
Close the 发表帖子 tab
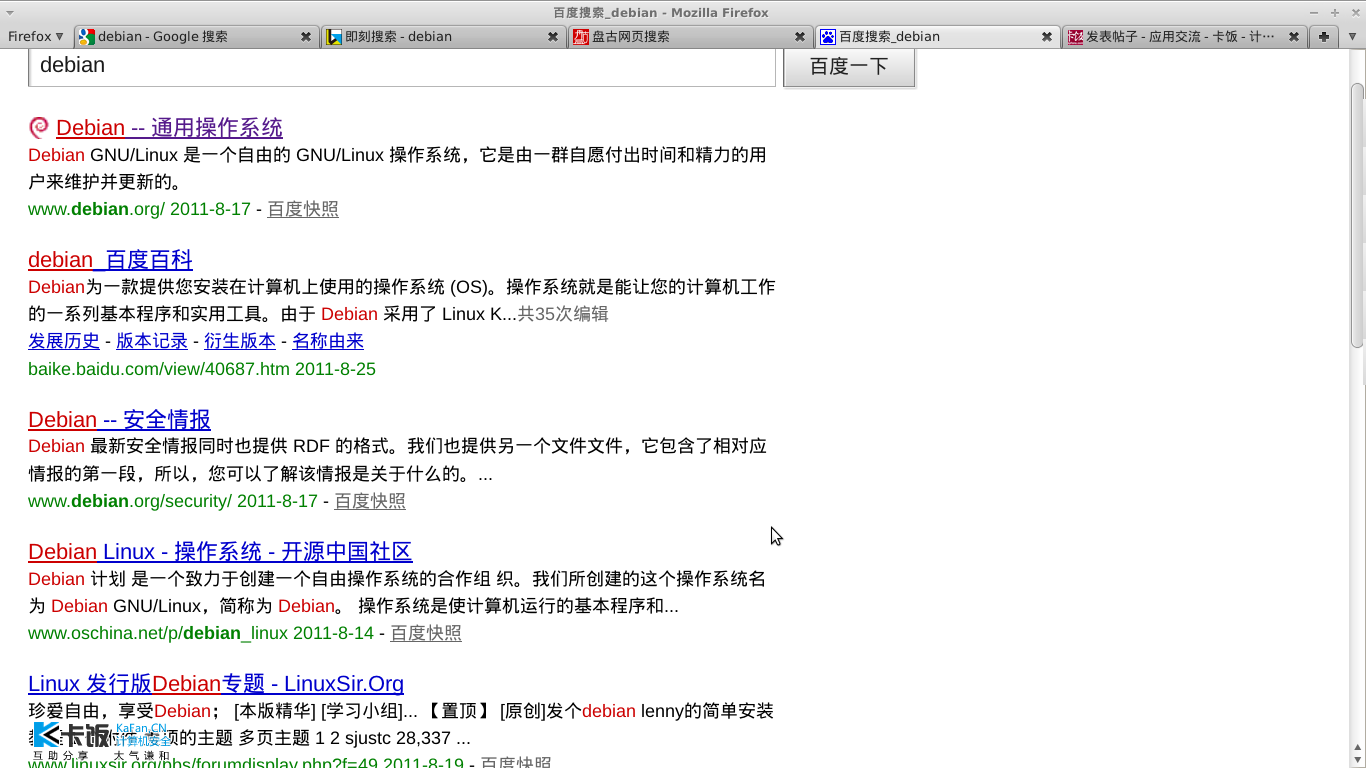pyautogui.click(x=1294, y=36)
